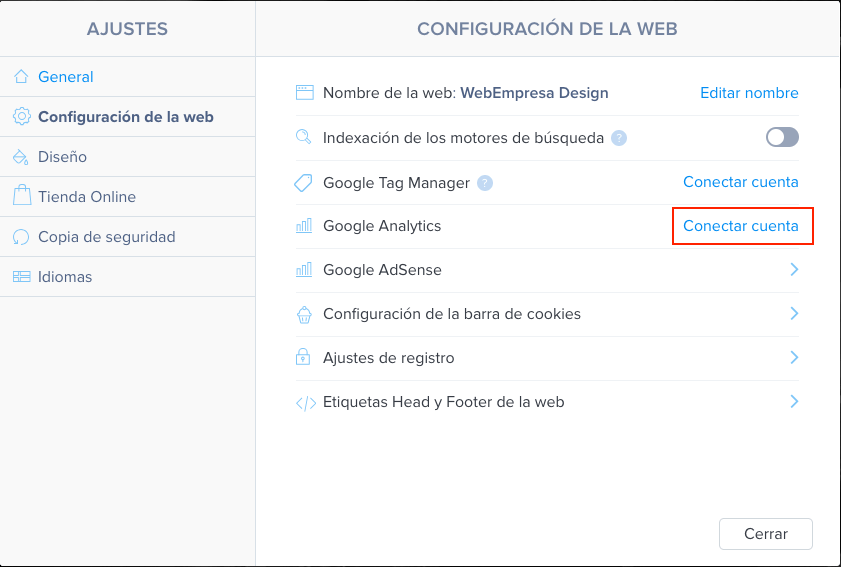Viewport: 841px width, 567px height.
Task: Click Editar nombre link
Action: click(x=749, y=93)
